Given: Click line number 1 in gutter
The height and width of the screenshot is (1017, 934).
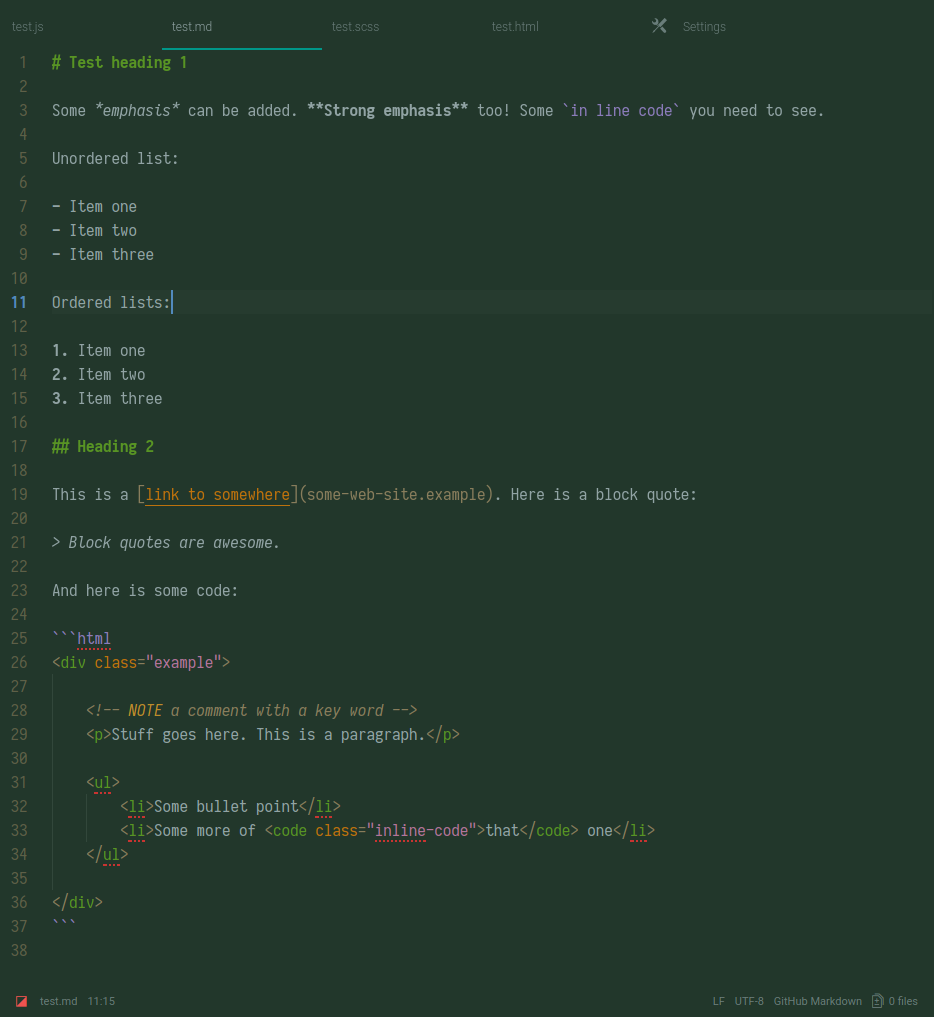Looking at the screenshot, I should point(23,62).
